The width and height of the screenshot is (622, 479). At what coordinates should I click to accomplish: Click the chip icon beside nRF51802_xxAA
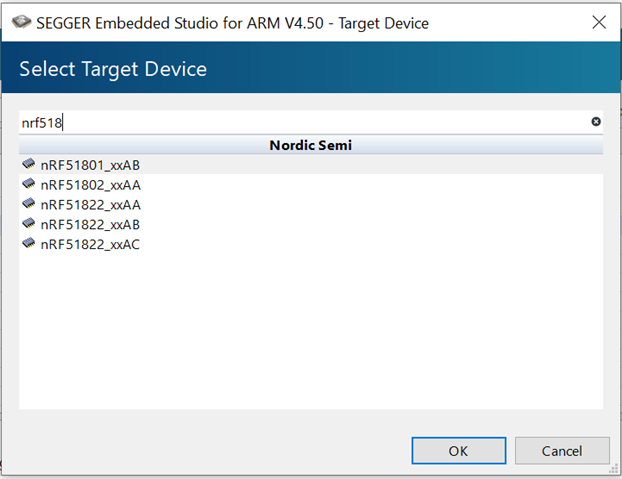pos(29,184)
